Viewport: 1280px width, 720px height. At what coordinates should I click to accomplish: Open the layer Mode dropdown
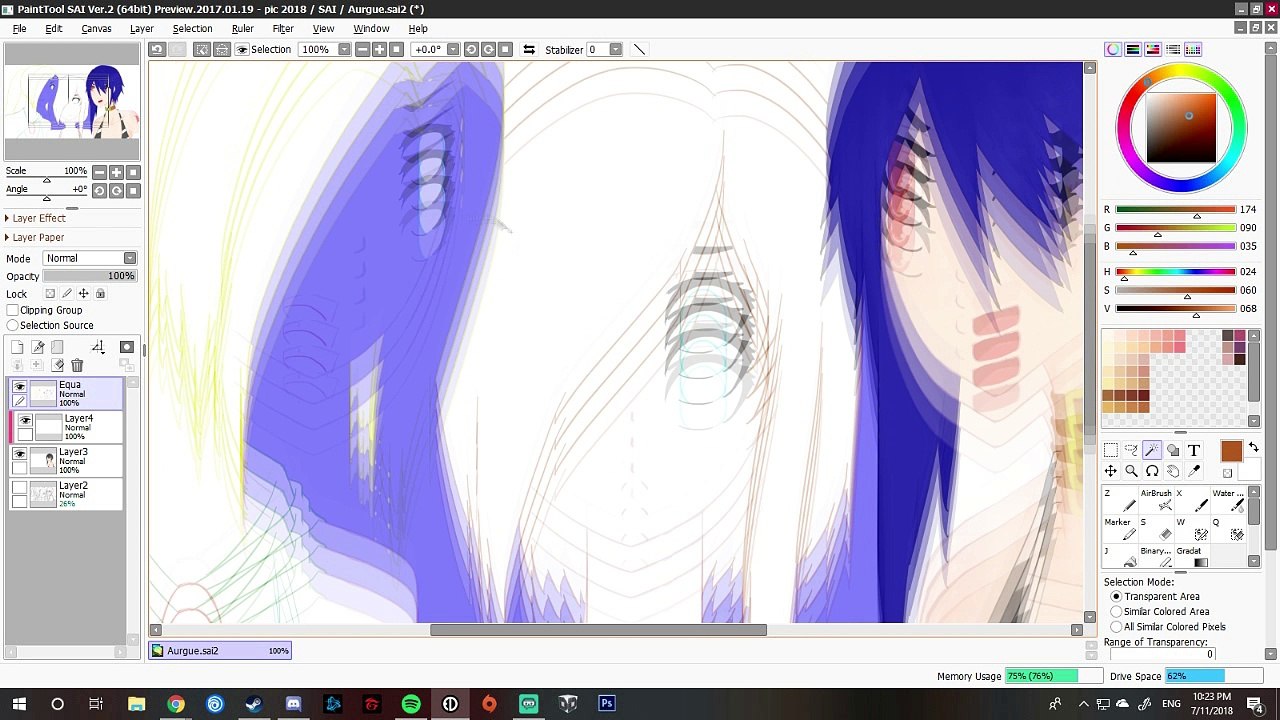point(90,258)
